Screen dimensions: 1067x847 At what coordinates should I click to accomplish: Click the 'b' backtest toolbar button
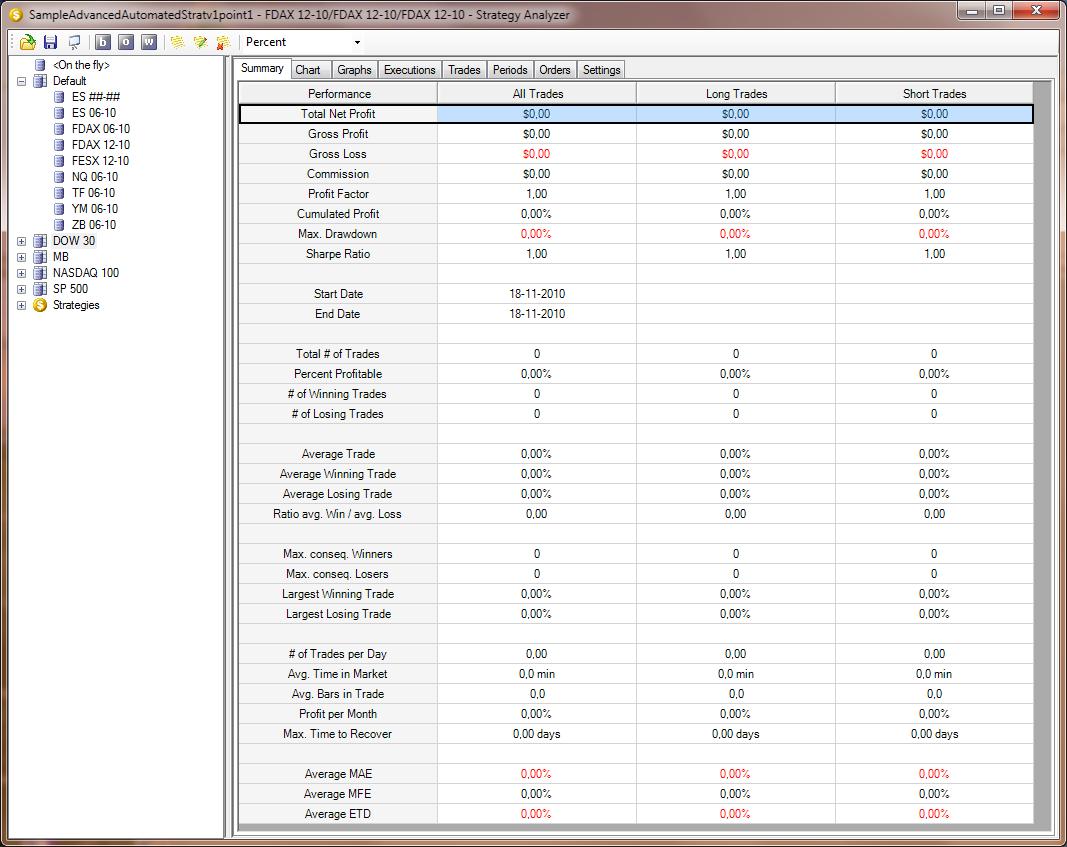click(103, 42)
